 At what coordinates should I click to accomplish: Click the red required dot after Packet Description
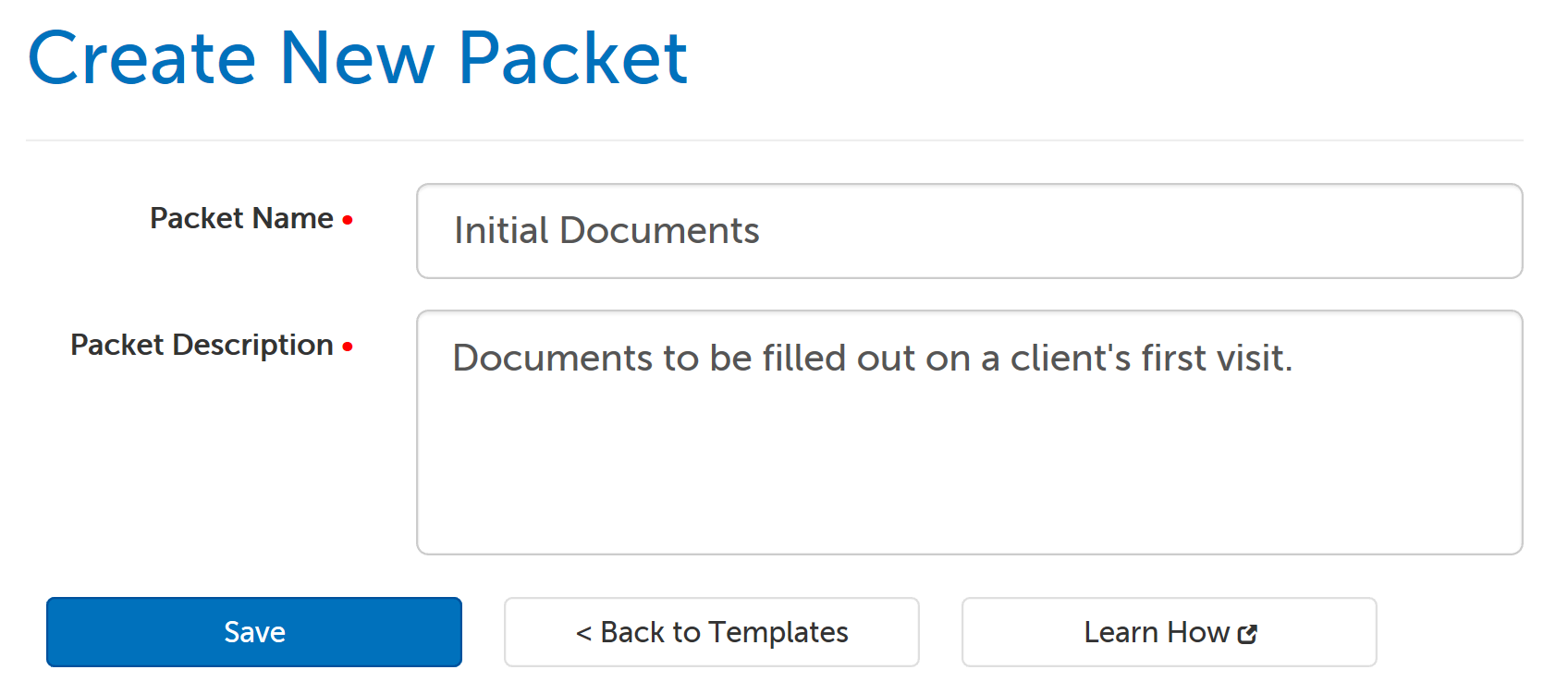tap(349, 347)
